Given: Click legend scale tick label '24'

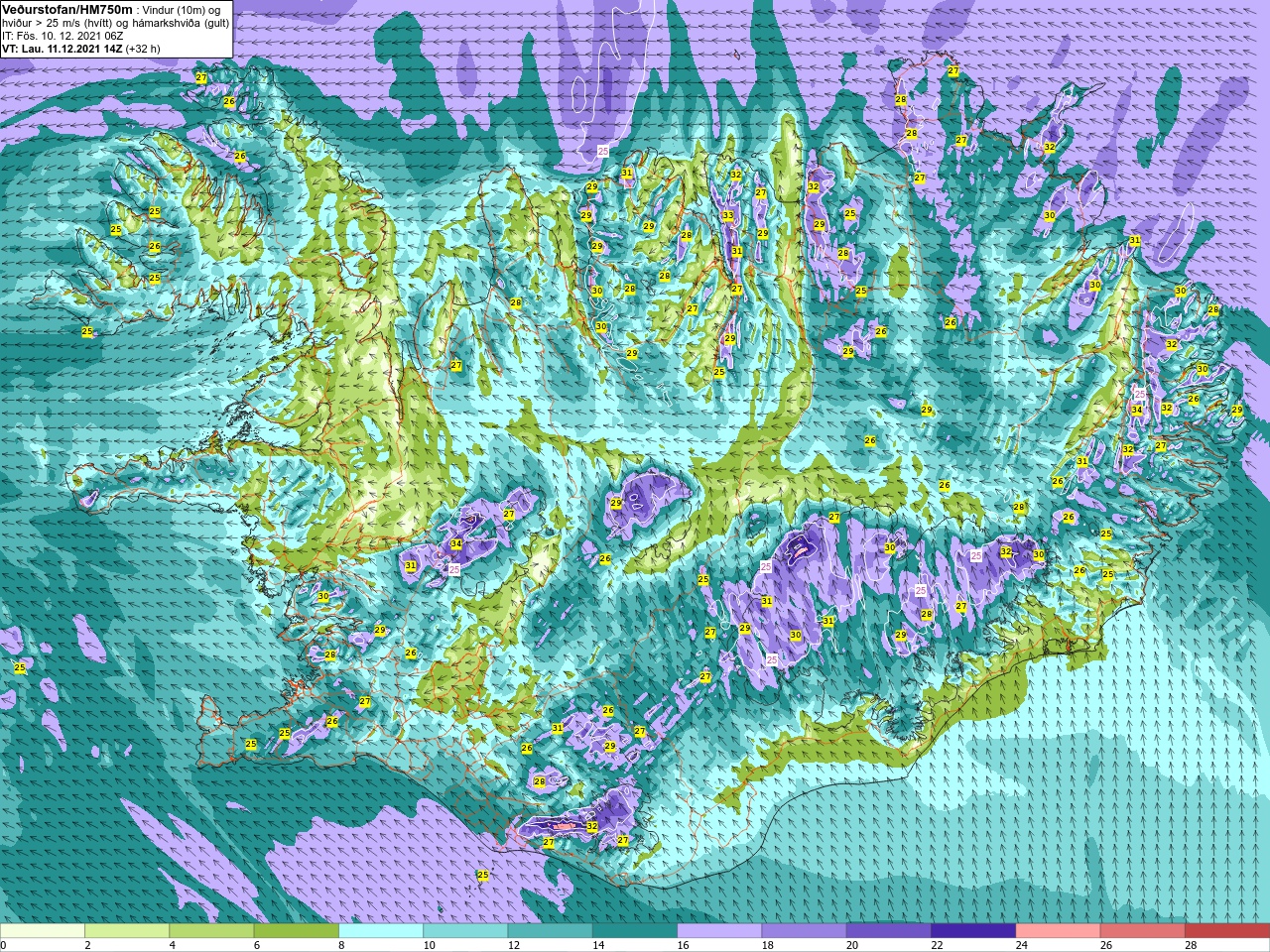Looking at the screenshot, I should click(1022, 945).
